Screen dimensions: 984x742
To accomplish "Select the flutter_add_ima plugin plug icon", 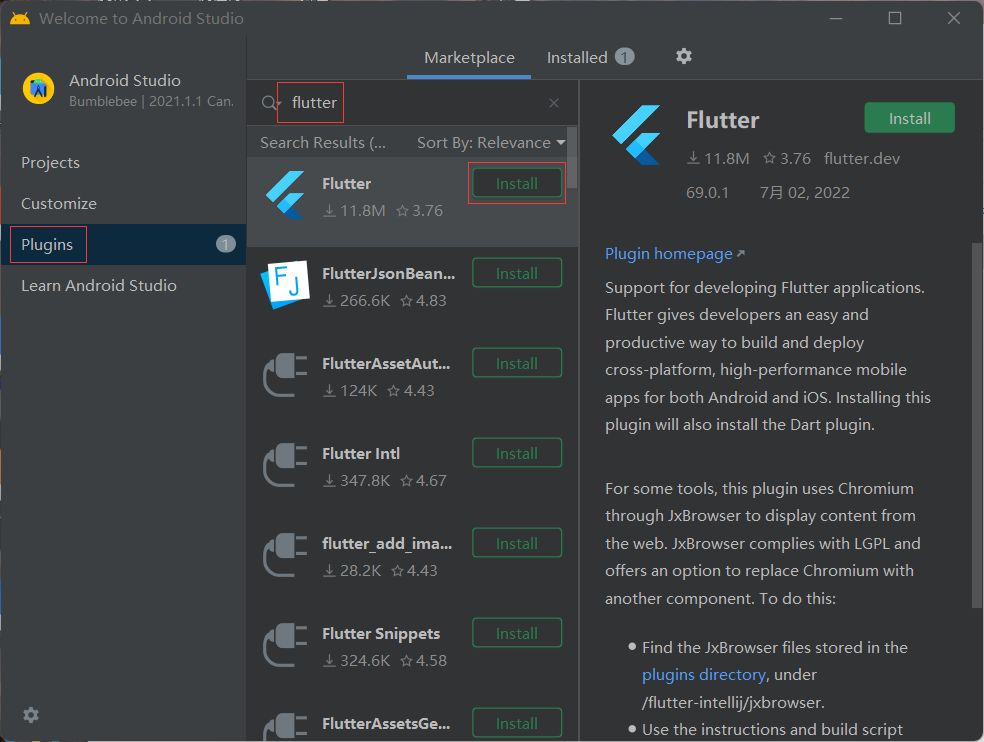I will [286, 555].
